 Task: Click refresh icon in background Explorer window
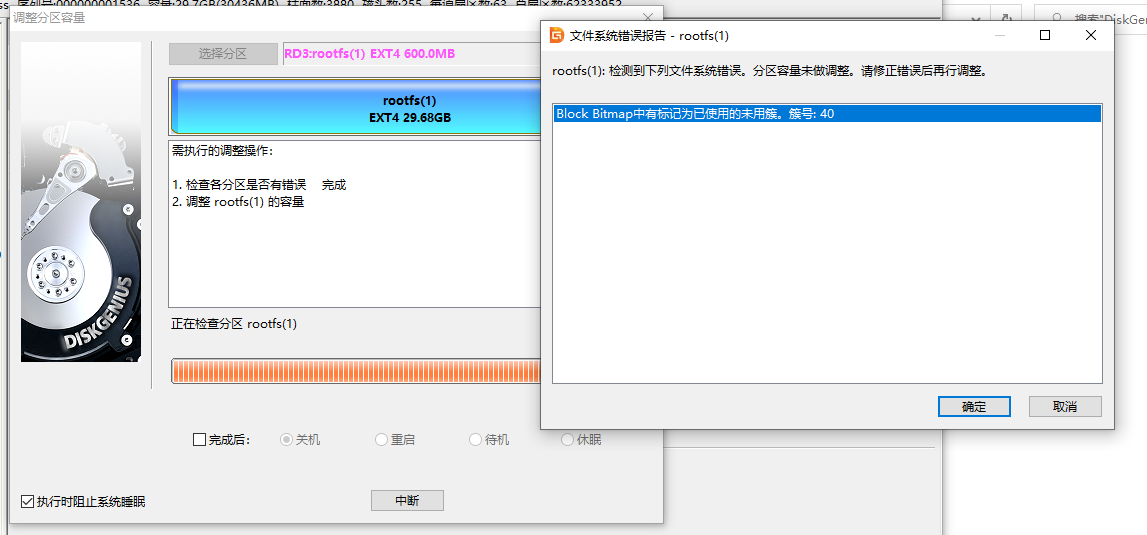coord(1006,18)
